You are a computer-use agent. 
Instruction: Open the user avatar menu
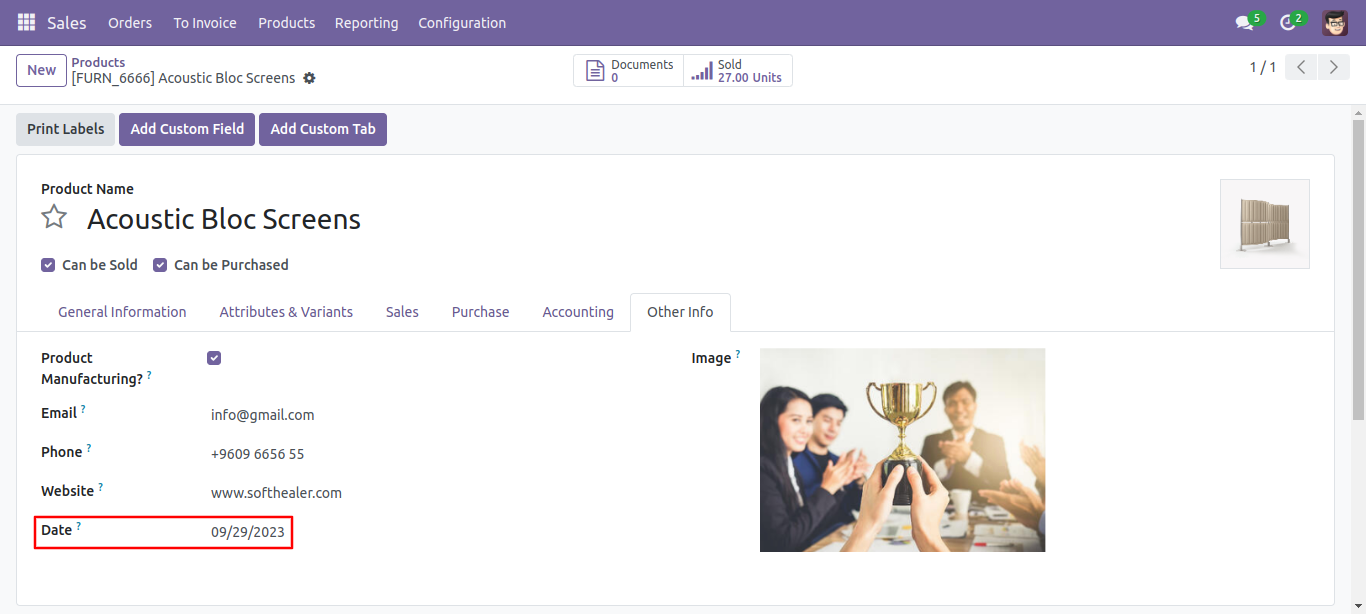pos(1335,22)
